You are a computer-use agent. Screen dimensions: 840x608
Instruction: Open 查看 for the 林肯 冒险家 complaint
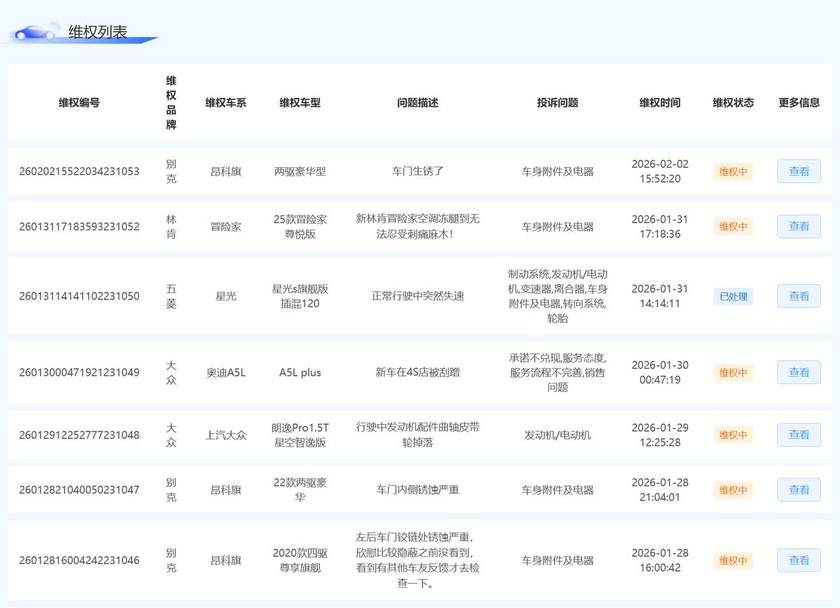coord(798,226)
